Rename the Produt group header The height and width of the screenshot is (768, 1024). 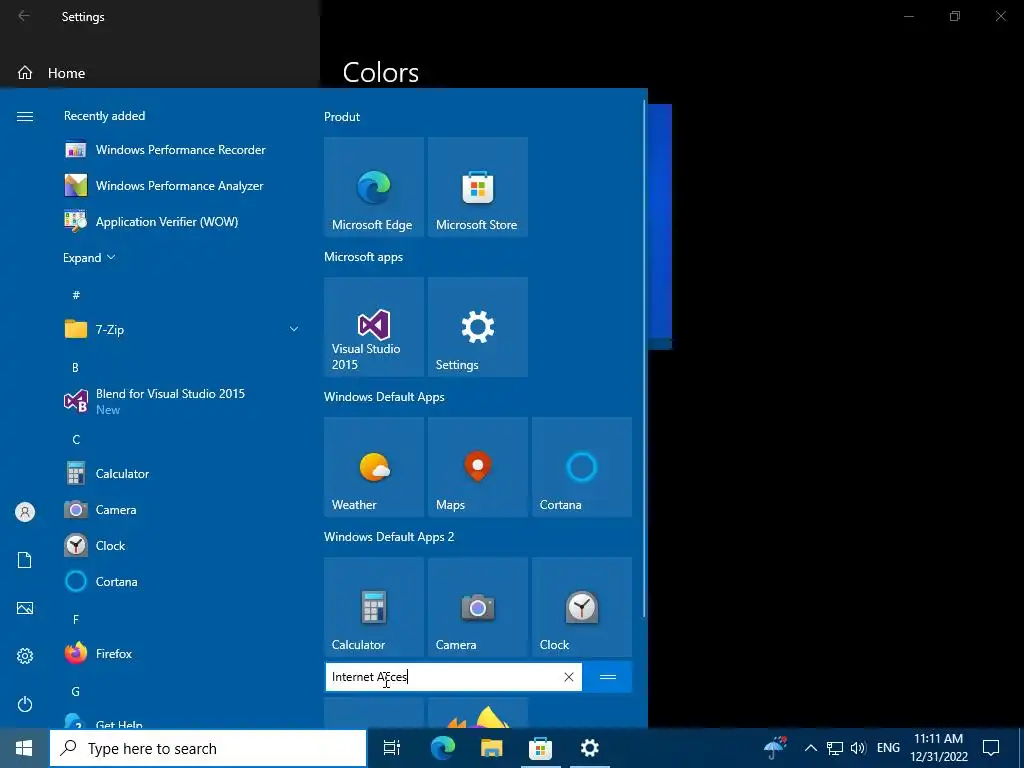pos(342,117)
